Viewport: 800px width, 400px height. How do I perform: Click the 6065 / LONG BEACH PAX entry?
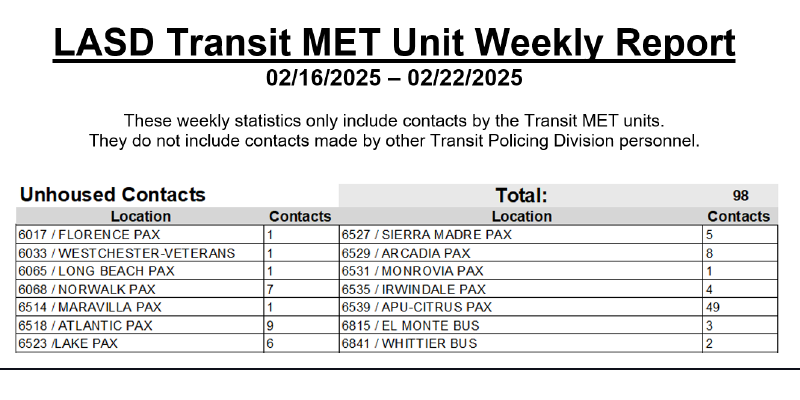point(96,271)
